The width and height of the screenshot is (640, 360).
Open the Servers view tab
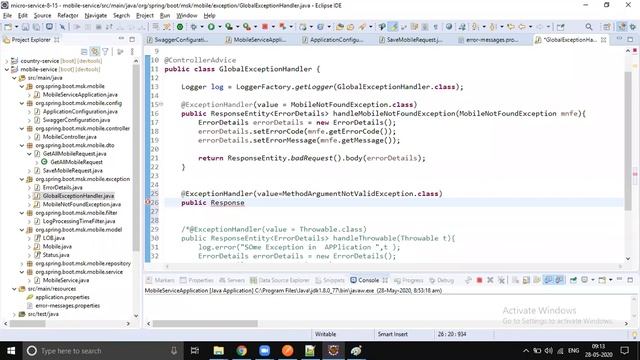231,280
